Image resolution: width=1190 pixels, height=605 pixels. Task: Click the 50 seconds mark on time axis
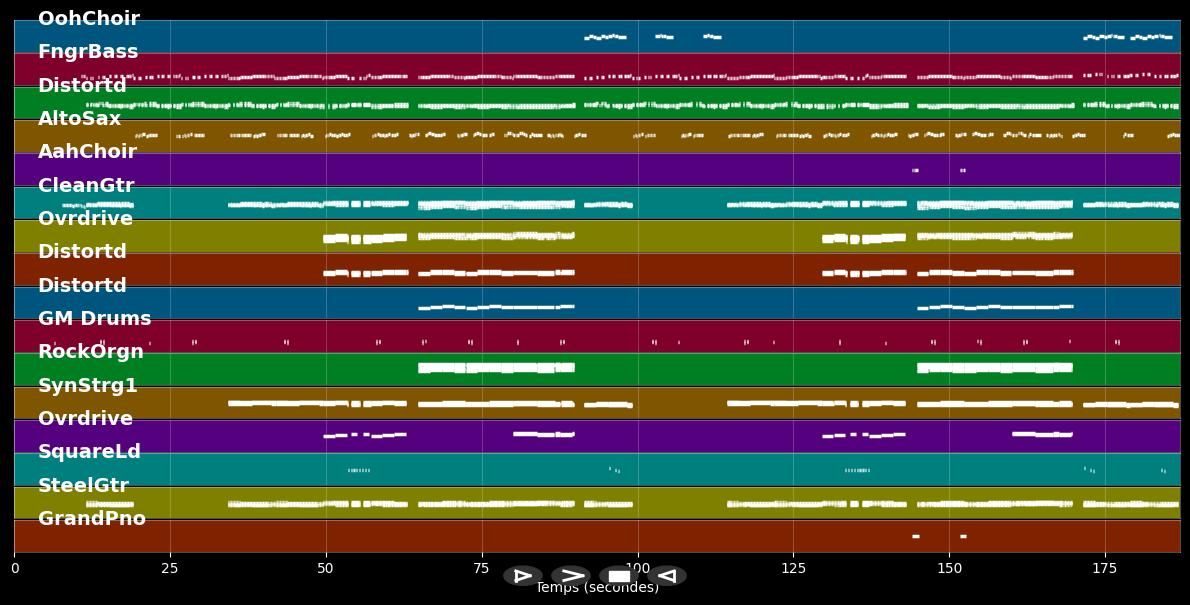click(325, 568)
